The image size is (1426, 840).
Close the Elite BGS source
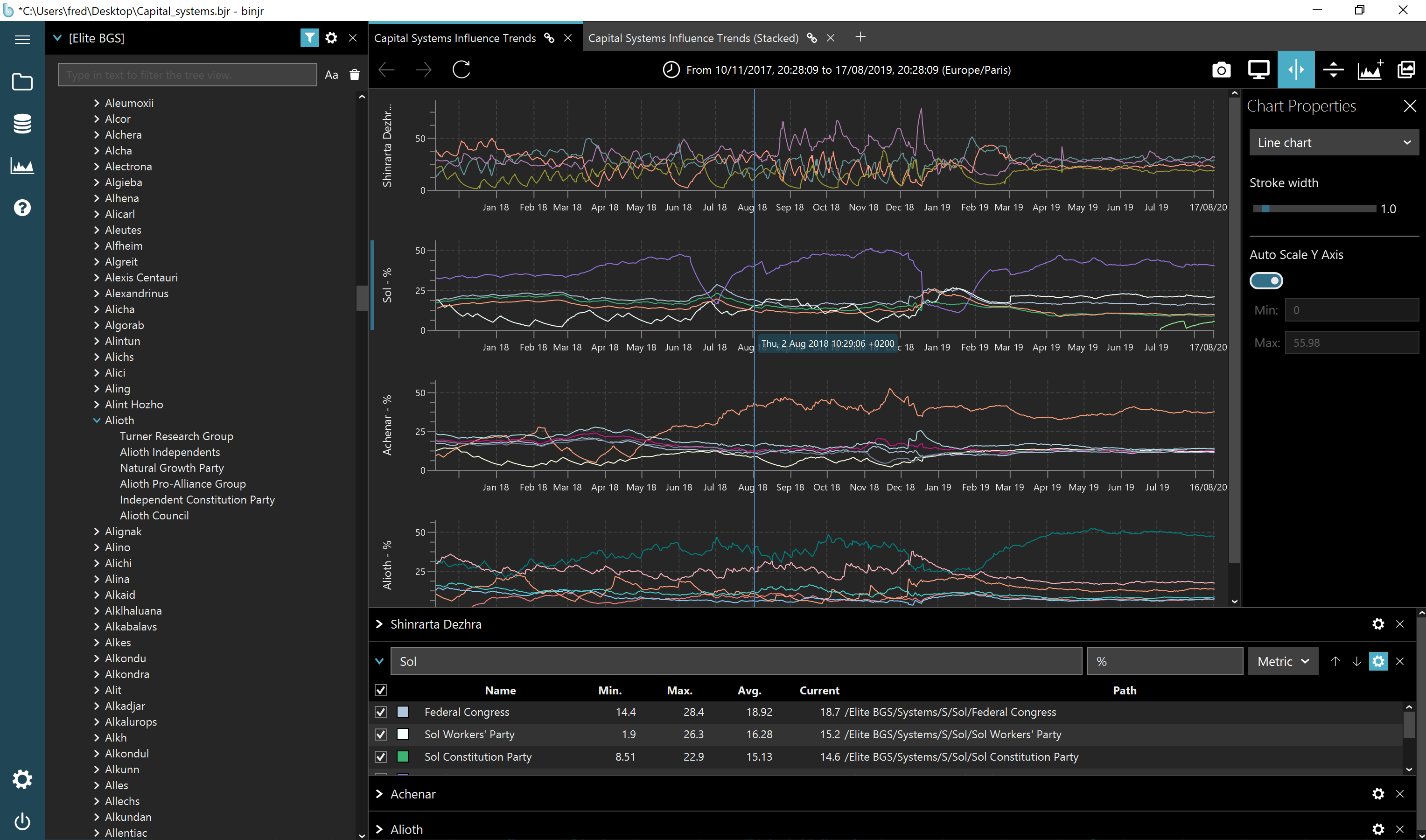(353, 38)
